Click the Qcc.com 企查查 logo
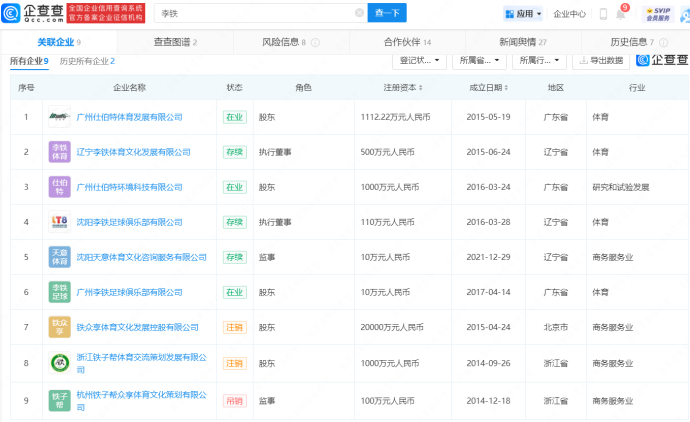The width and height of the screenshot is (690, 422). click(x=34, y=13)
